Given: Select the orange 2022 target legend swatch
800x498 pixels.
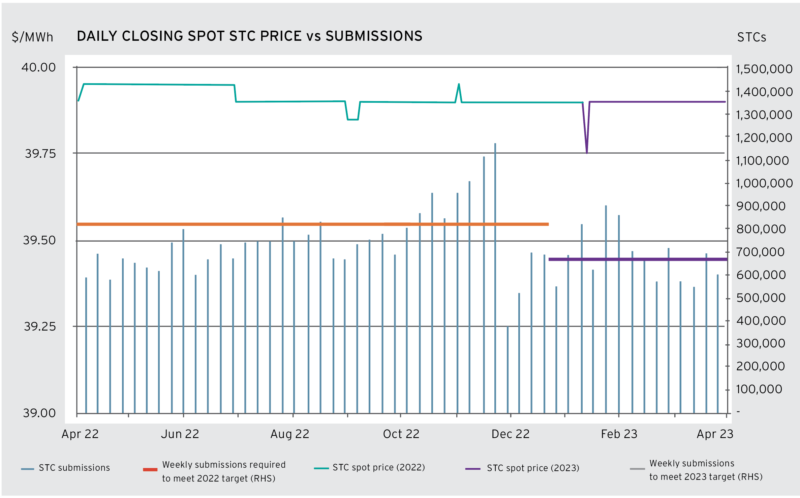Looking at the screenshot, I should [x=150, y=469].
